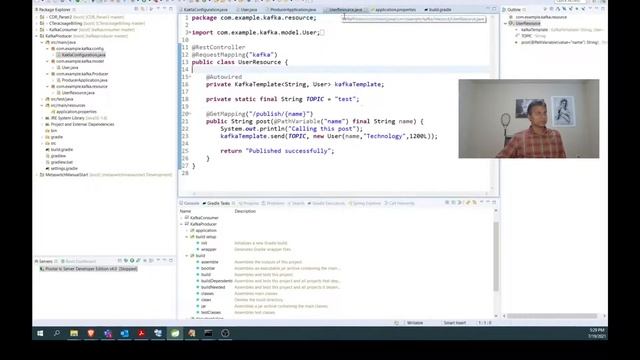The height and width of the screenshot is (360, 640).
Task: Expand the JRE System Library node
Action: (x=42, y=118)
